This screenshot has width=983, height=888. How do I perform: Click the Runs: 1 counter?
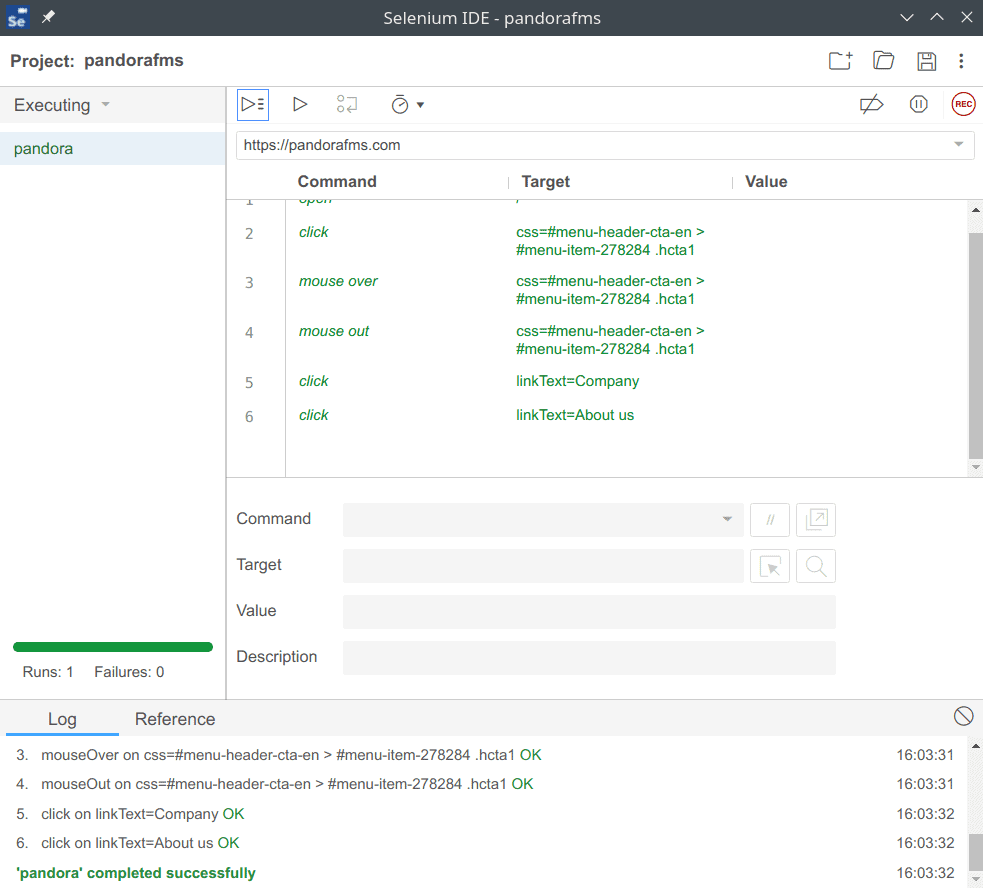pyautogui.click(x=48, y=672)
